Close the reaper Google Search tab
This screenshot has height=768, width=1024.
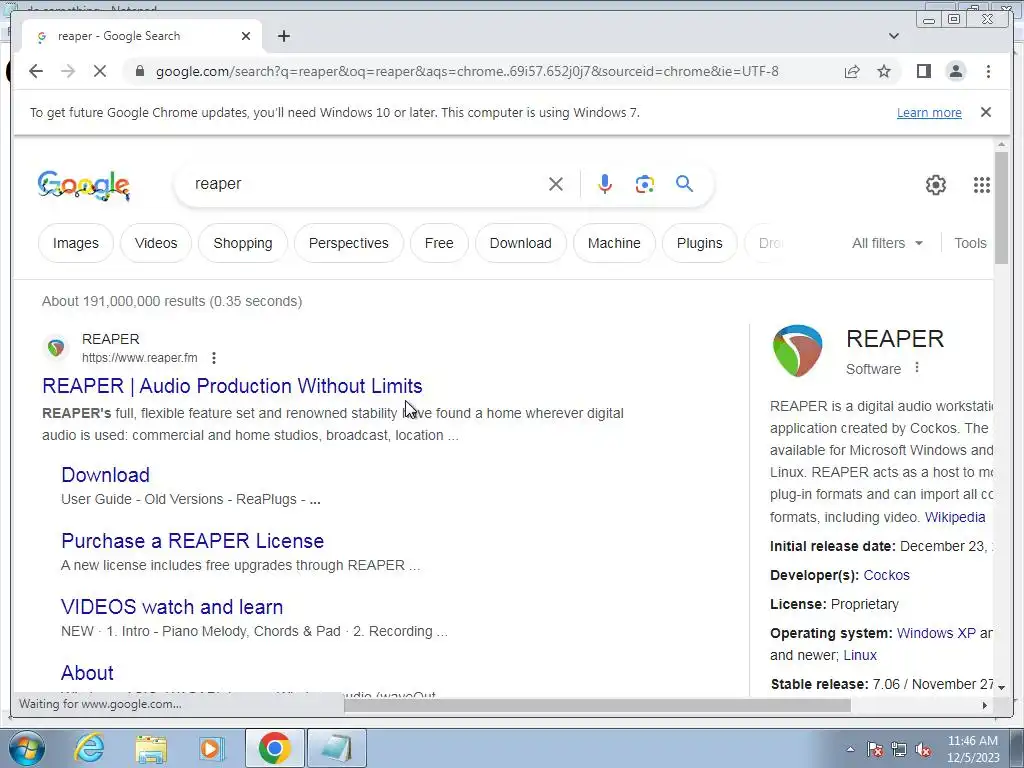[246, 36]
